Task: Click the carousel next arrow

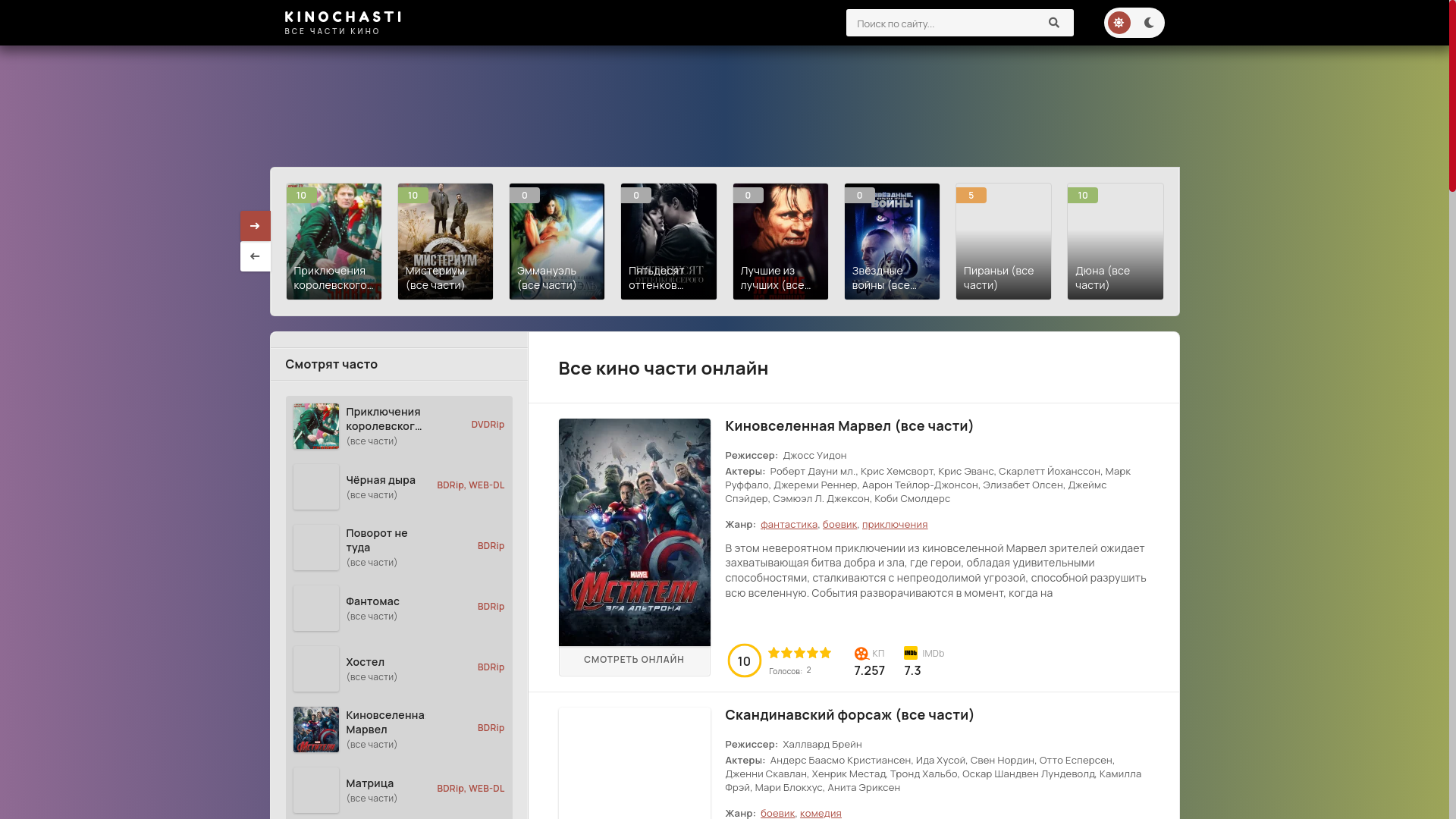Action: pyautogui.click(x=256, y=226)
